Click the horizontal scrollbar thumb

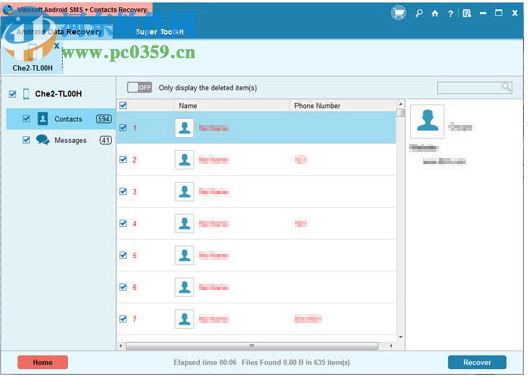pyautogui.click(x=252, y=346)
